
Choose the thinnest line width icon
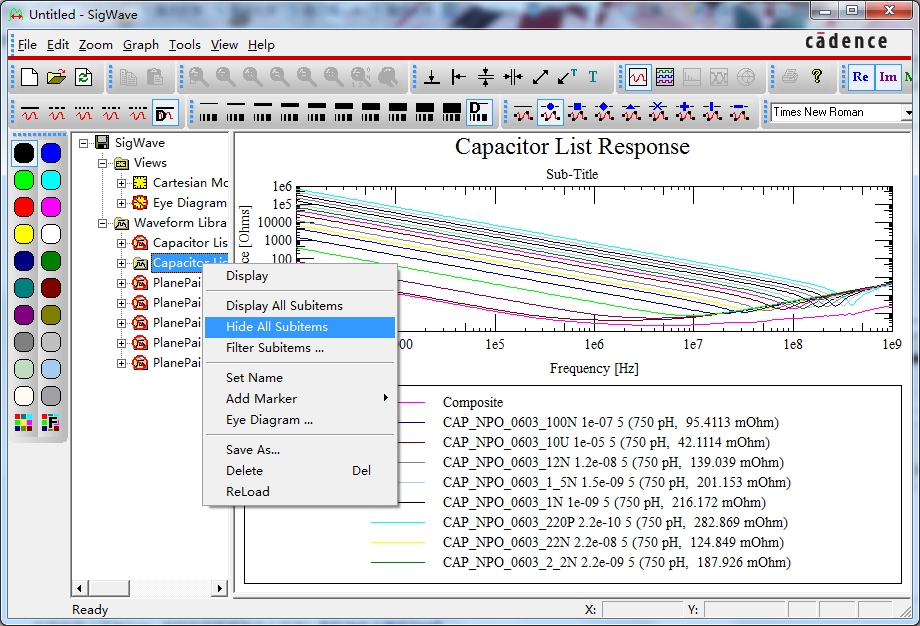point(208,112)
